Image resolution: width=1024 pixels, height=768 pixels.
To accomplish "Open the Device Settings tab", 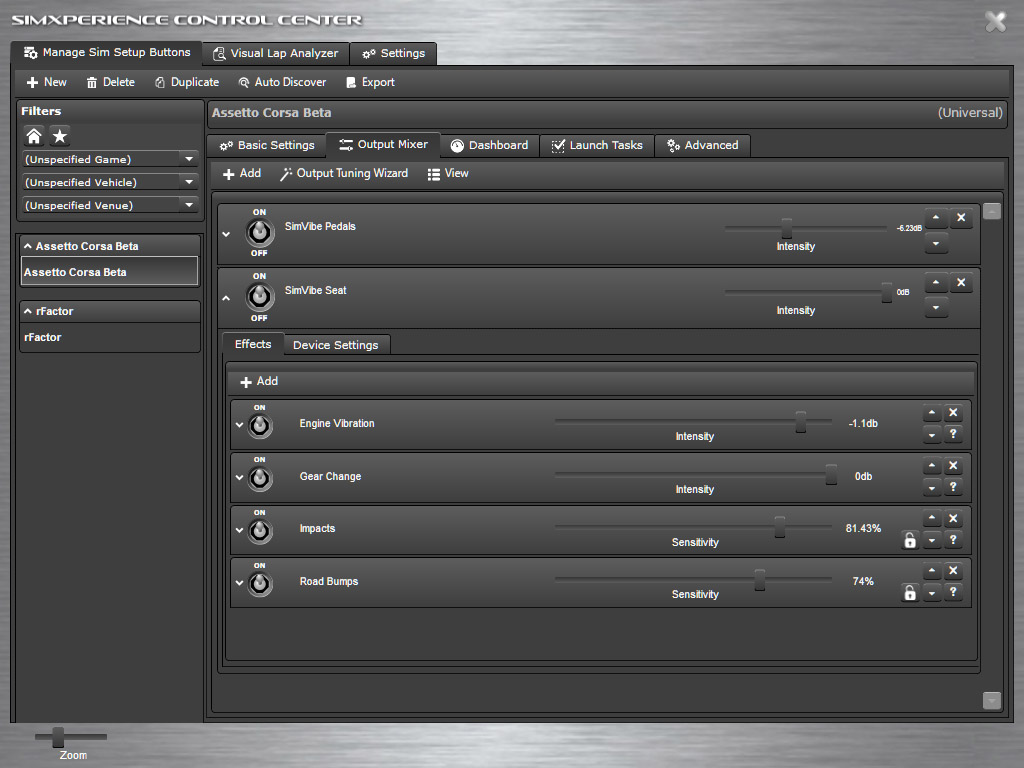I will [x=335, y=345].
